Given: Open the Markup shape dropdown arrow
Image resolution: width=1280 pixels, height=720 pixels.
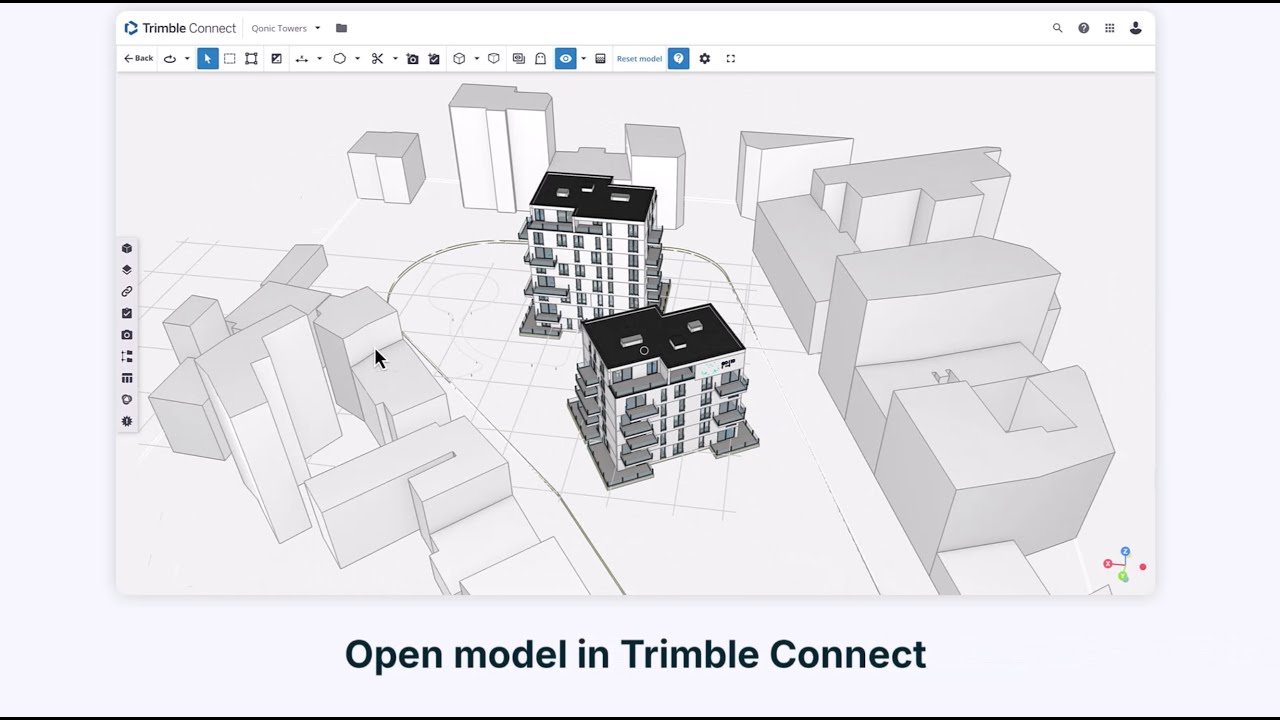Looking at the screenshot, I should (x=357, y=59).
